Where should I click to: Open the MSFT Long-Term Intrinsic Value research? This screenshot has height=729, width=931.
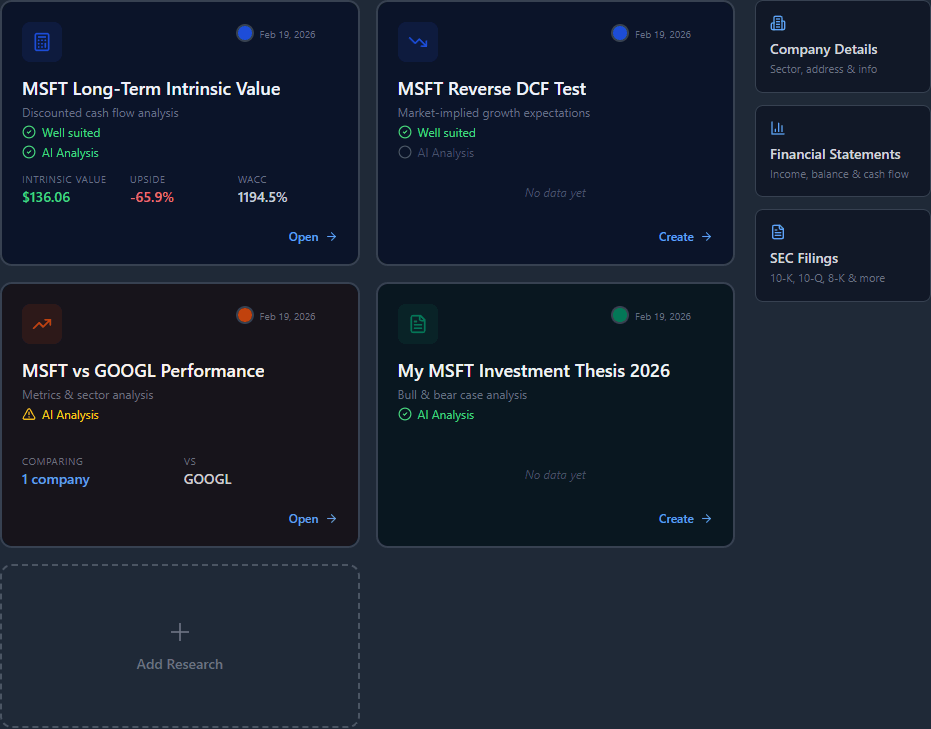point(312,237)
